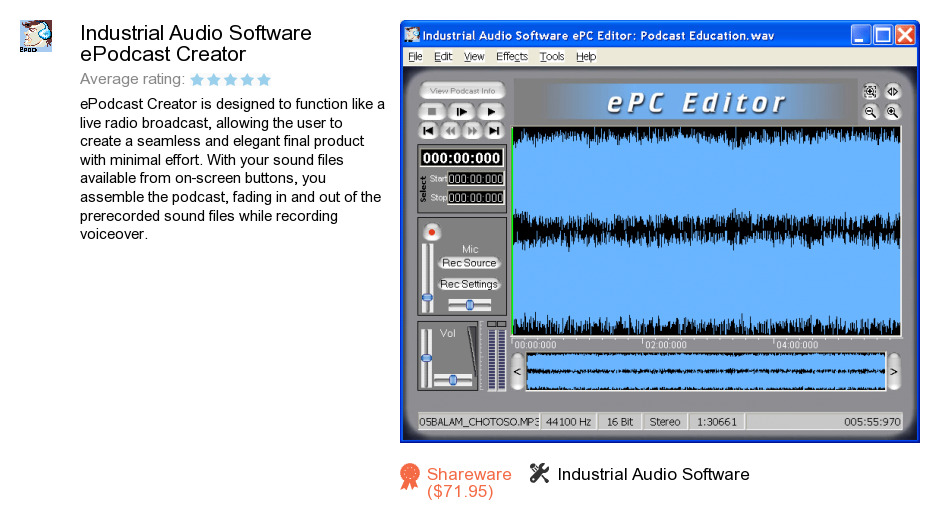Image resolution: width=940 pixels, height=527 pixels.
Task: Click the overview waveform navigator strip
Action: 706,372
